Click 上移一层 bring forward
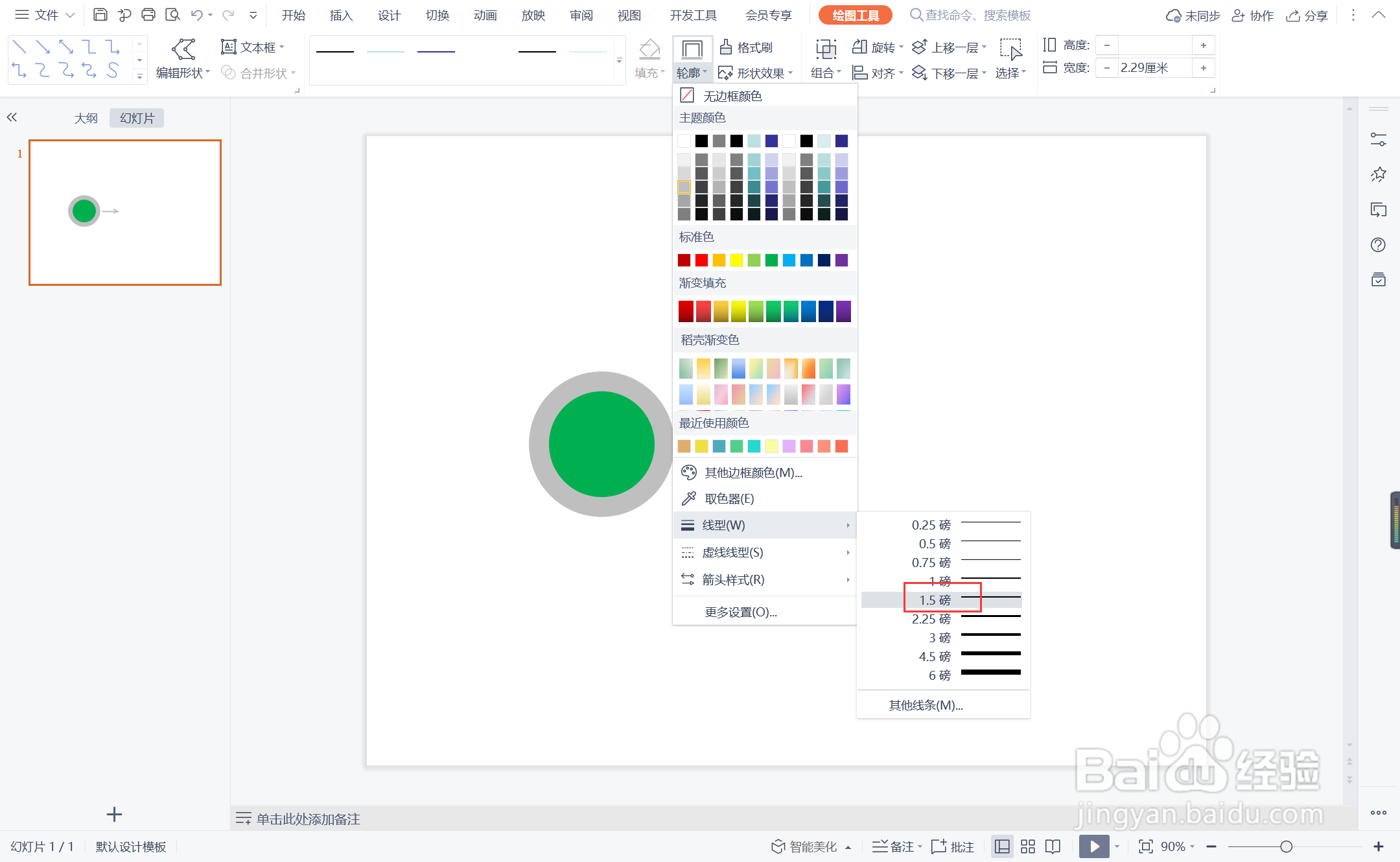The width and height of the screenshot is (1400, 862). click(949, 47)
